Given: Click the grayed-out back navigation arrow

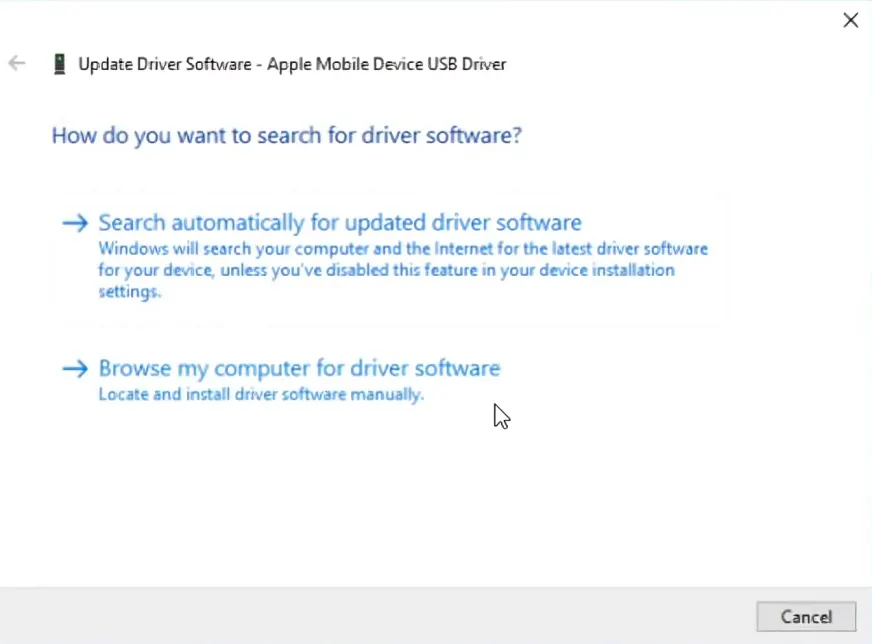Looking at the screenshot, I should 16,63.
